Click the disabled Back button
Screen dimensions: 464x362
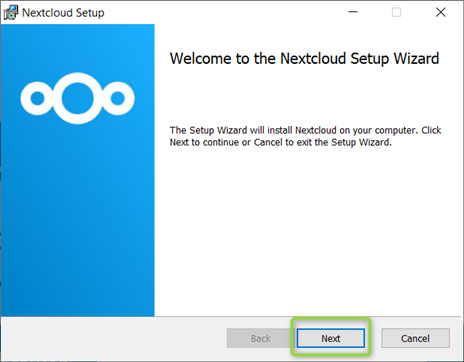point(260,338)
